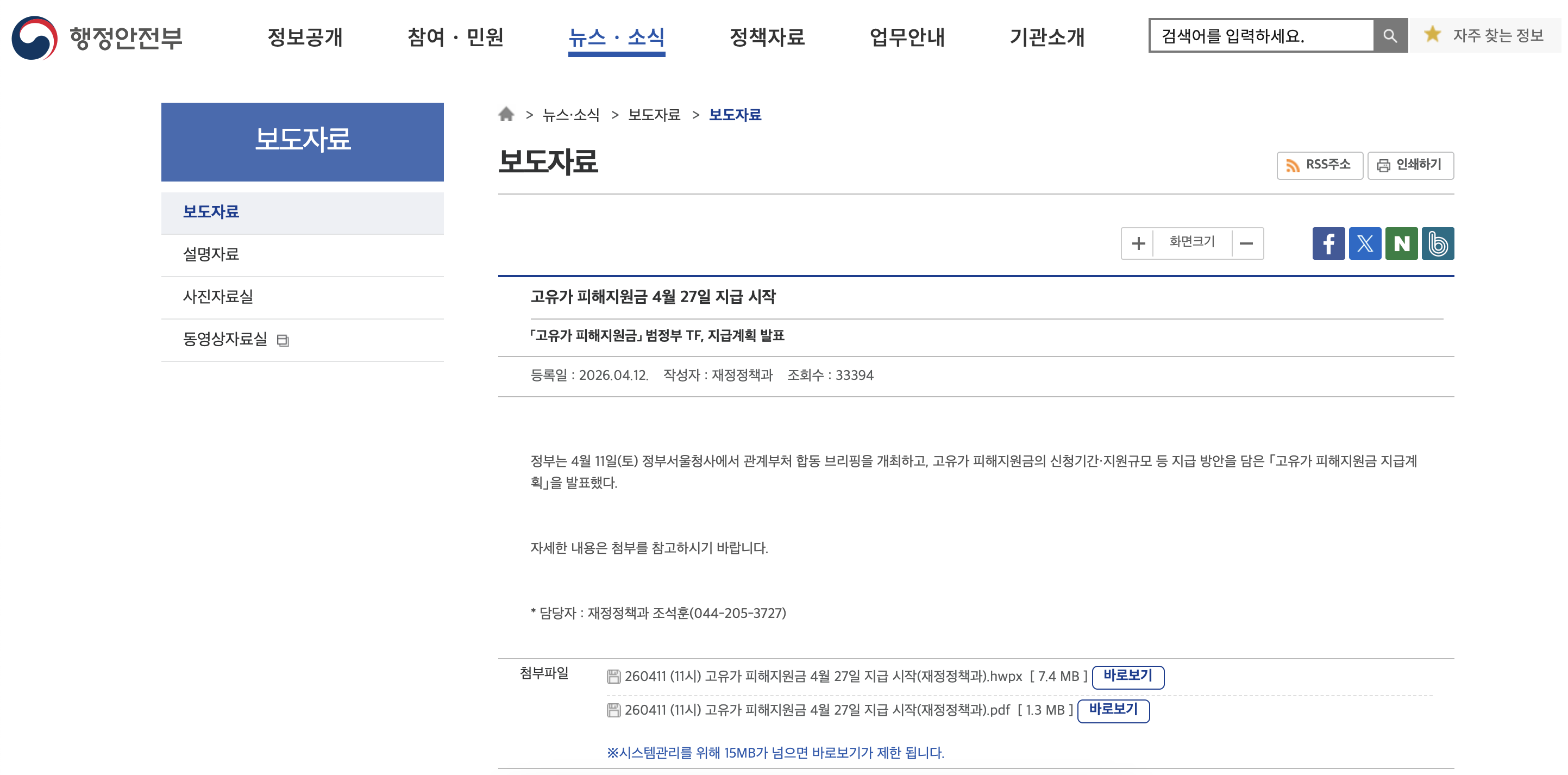The height and width of the screenshot is (775, 1568).
Task: Share article on Naver Band
Action: click(x=1437, y=243)
